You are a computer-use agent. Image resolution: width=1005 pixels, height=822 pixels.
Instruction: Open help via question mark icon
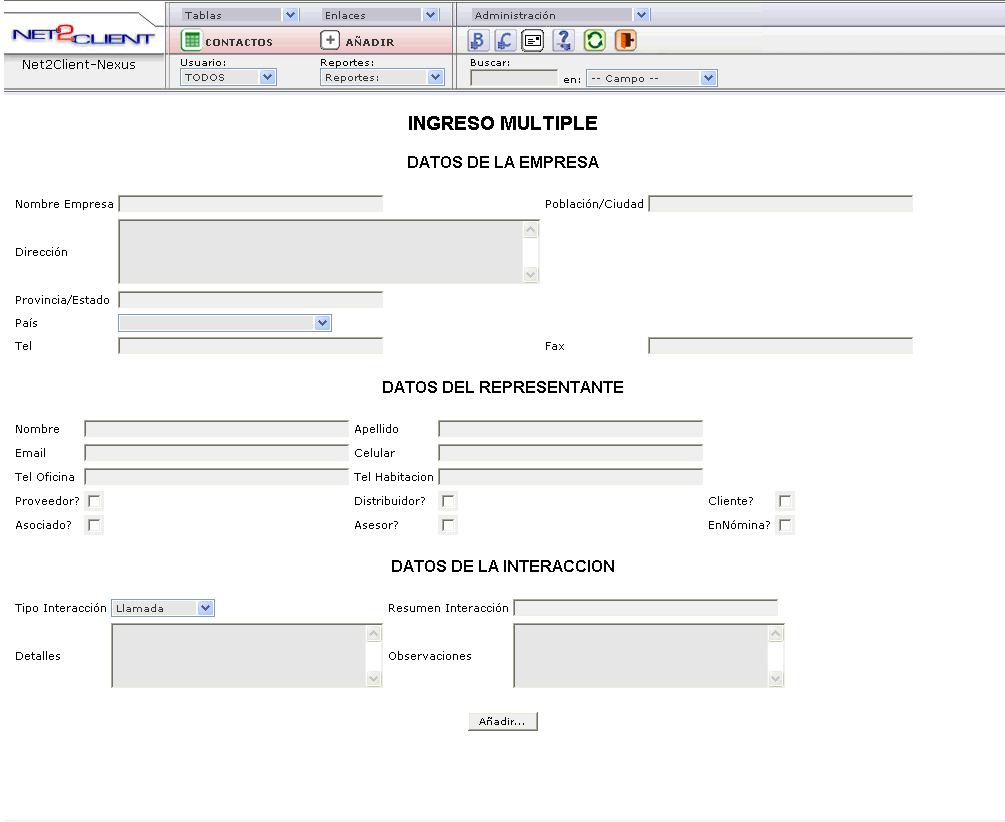[564, 41]
